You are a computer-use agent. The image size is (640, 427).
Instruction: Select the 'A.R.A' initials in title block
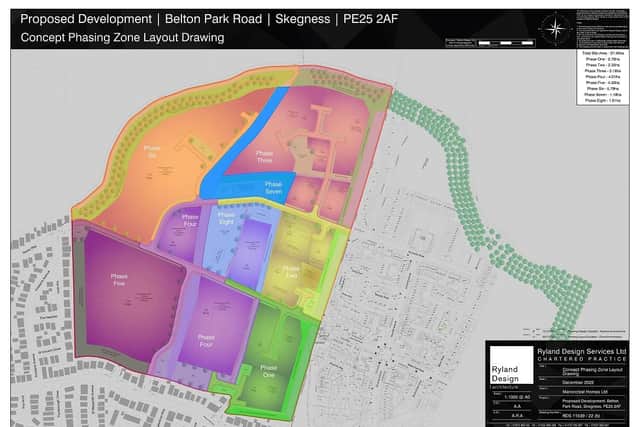pyautogui.click(x=517, y=416)
